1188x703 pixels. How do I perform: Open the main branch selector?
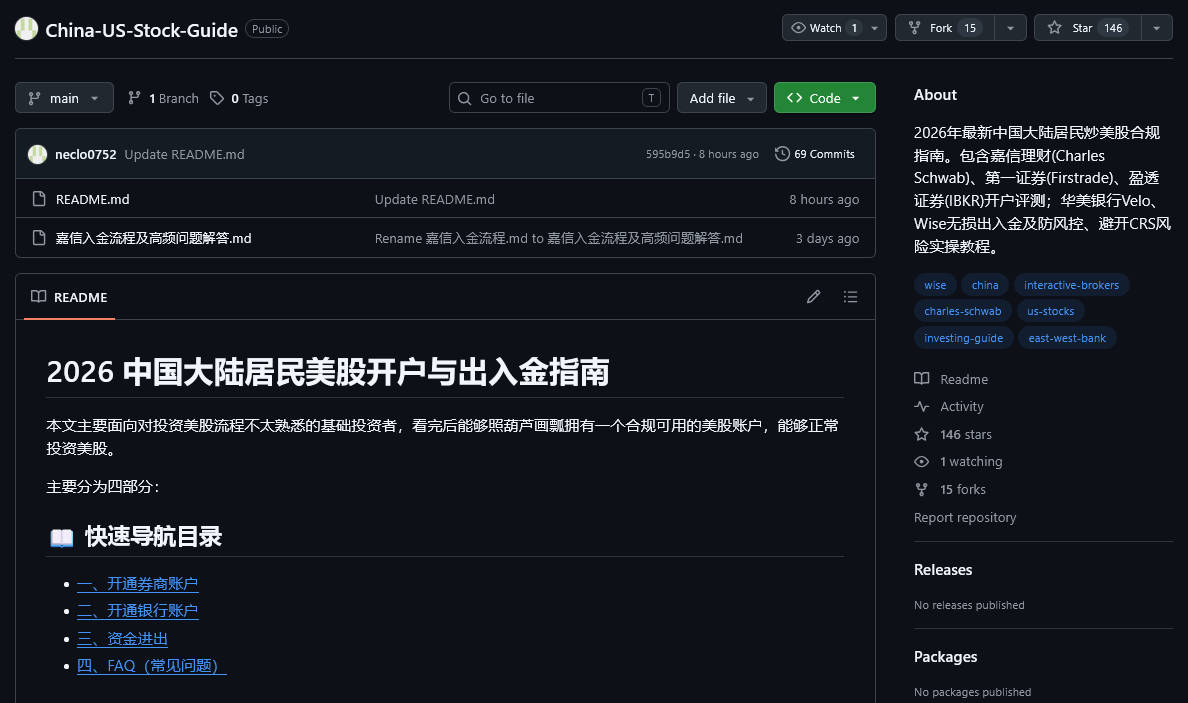64,98
